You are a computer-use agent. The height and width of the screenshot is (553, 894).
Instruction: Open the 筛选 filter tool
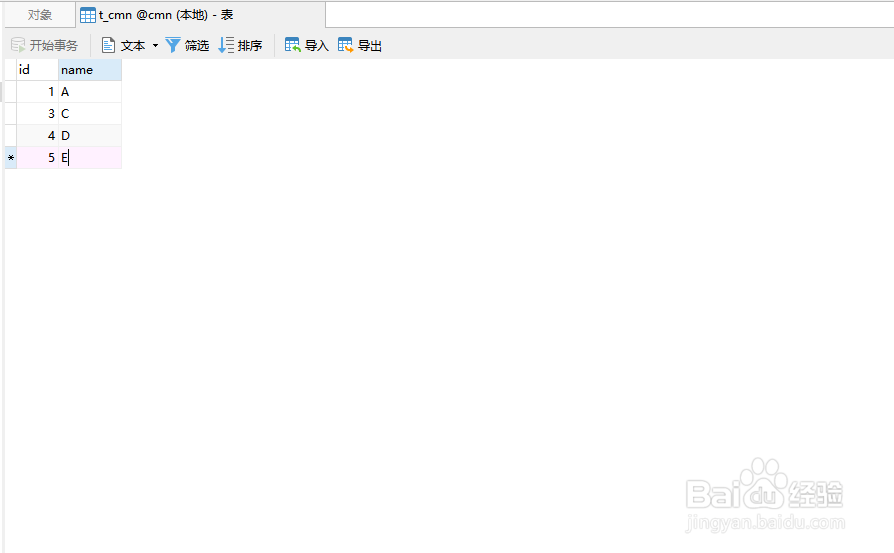187,45
